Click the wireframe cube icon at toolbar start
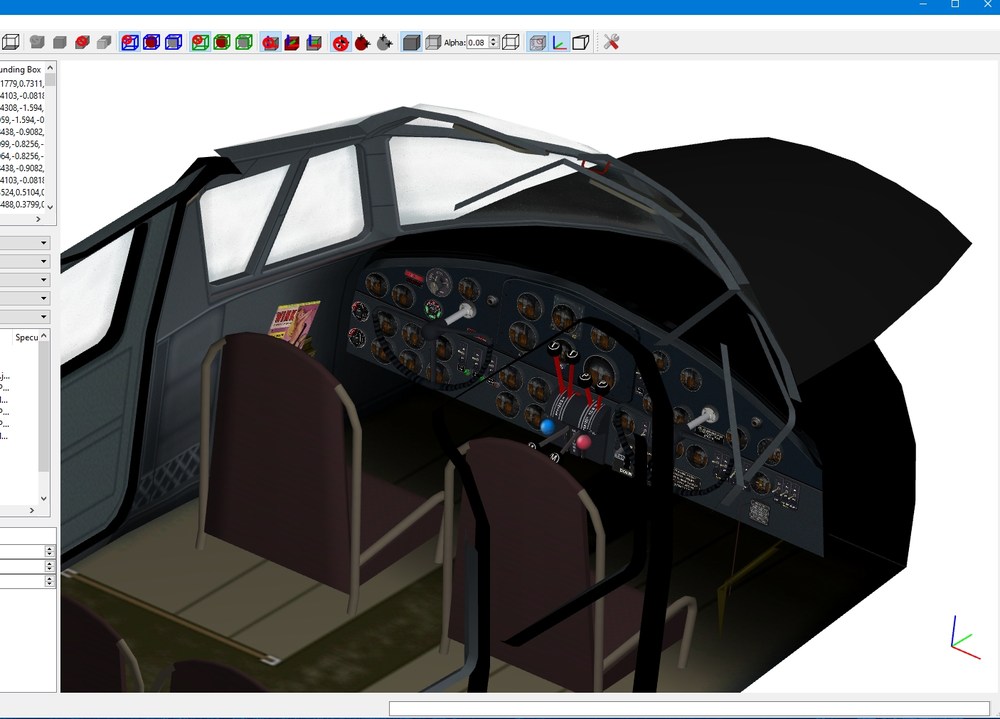The height and width of the screenshot is (719, 1000). [x=10, y=43]
